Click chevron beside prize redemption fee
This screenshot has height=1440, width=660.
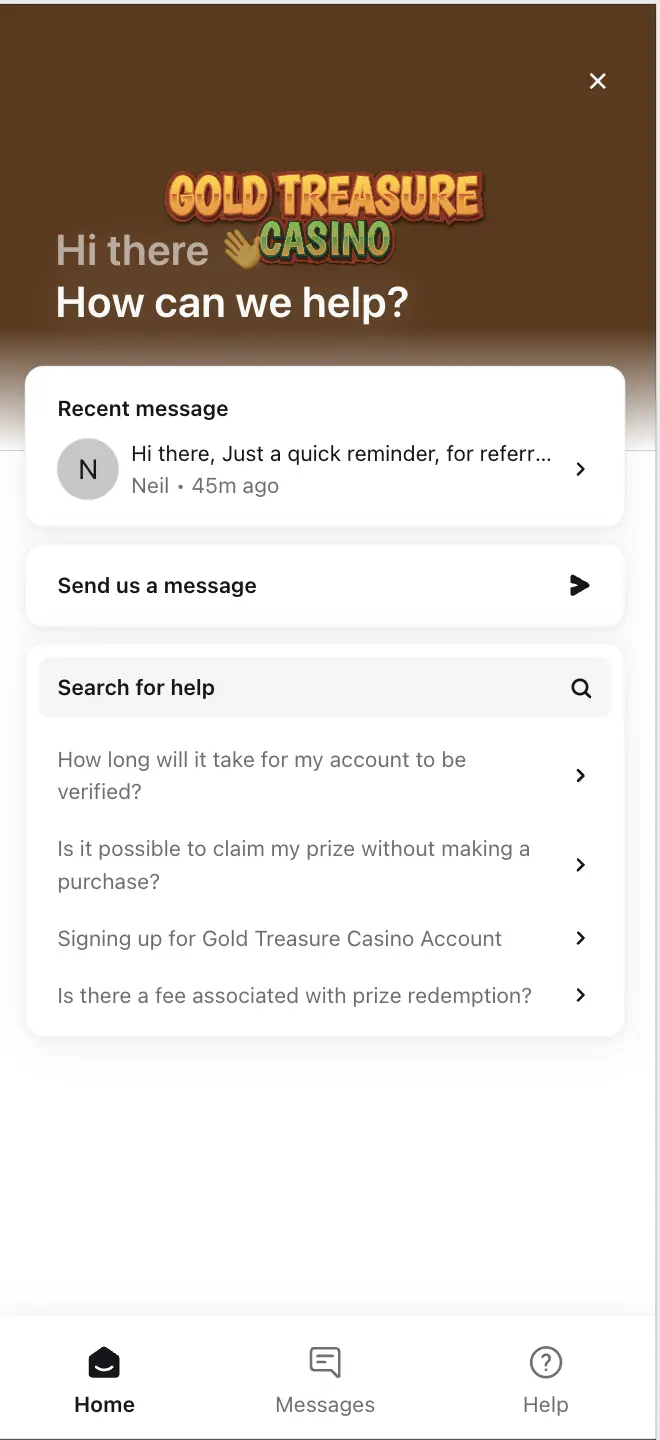pos(581,996)
